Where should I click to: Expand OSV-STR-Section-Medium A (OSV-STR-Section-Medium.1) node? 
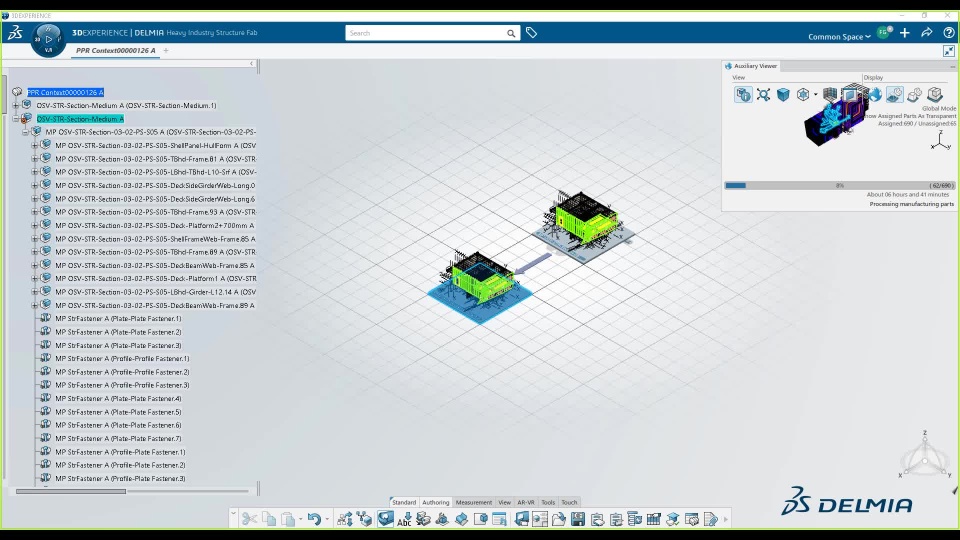point(15,105)
